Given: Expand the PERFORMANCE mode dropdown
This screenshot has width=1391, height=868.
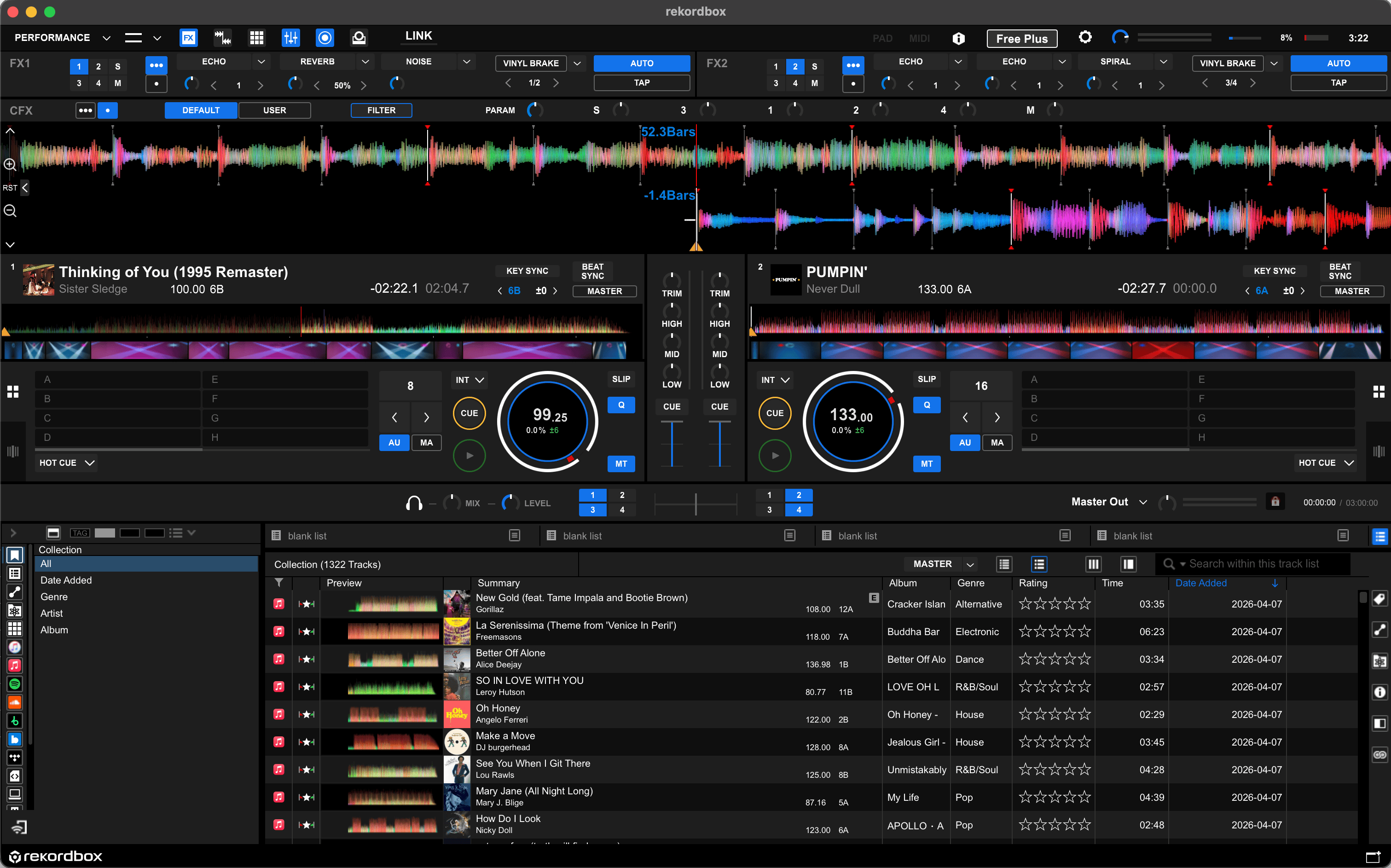Looking at the screenshot, I should [106, 38].
